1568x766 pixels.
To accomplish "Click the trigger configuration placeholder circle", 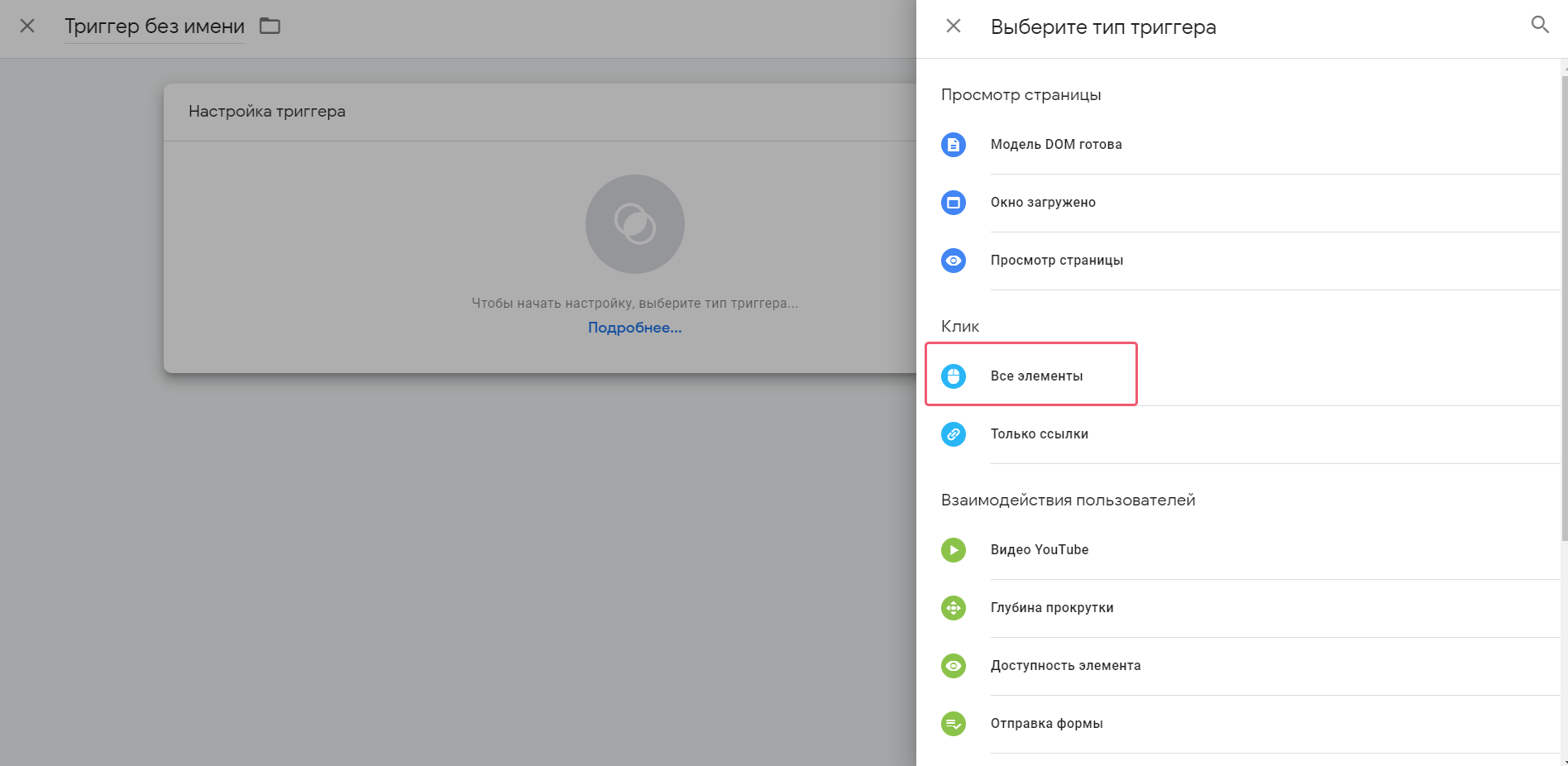I will [634, 224].
